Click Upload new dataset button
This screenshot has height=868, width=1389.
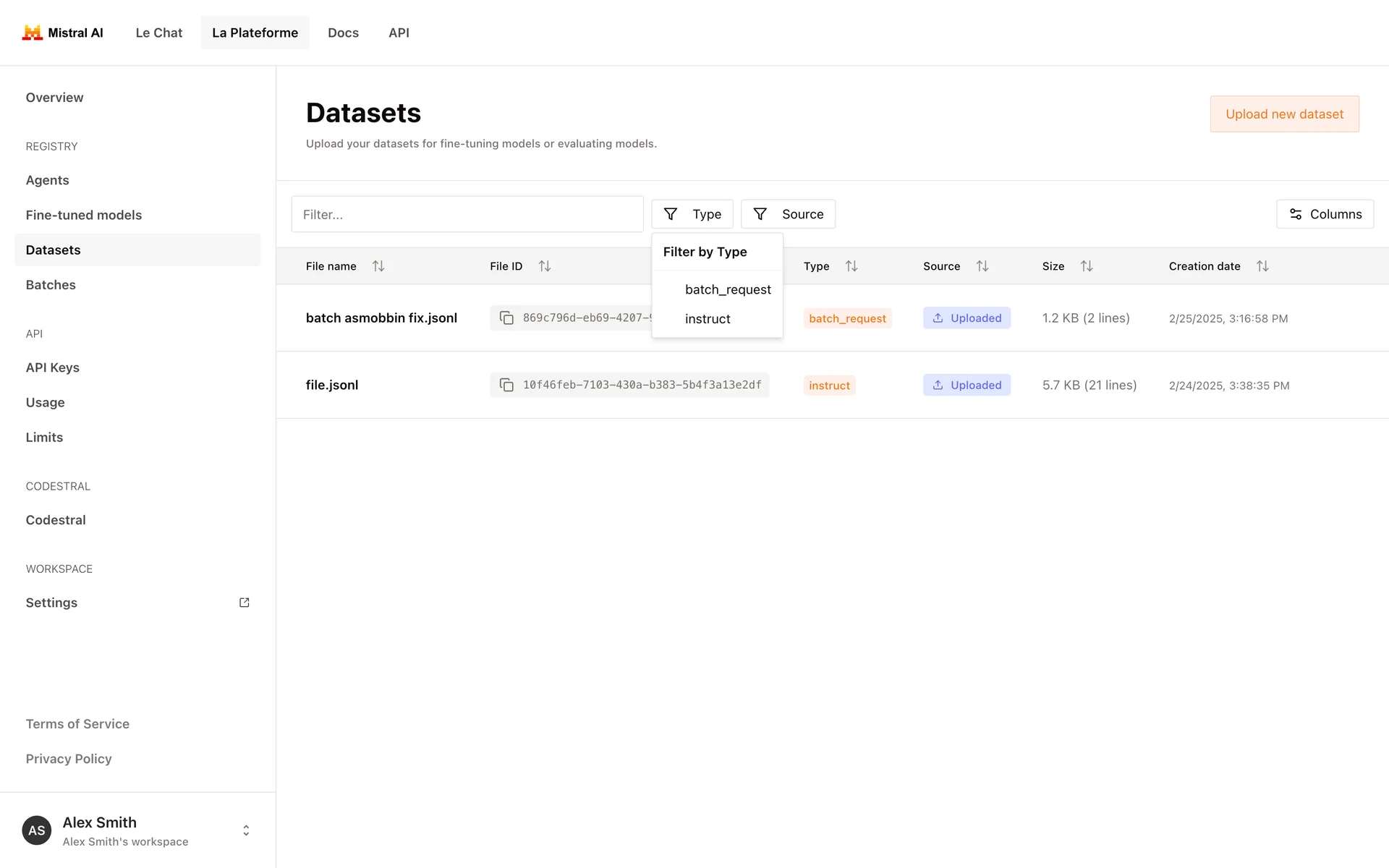[1284, 114]
